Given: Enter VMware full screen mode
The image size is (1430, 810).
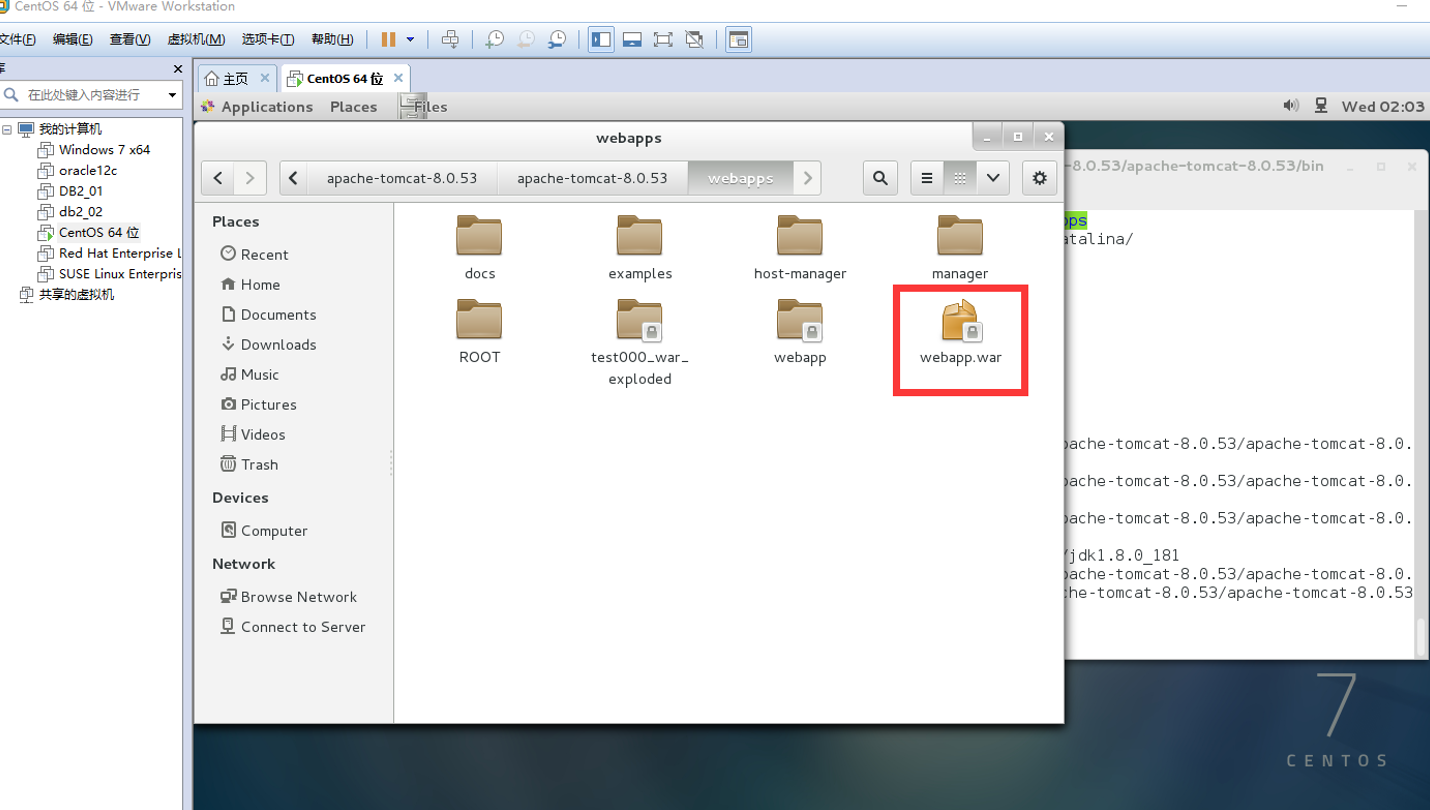Looking at the screenshot, I should pos(663,39).
